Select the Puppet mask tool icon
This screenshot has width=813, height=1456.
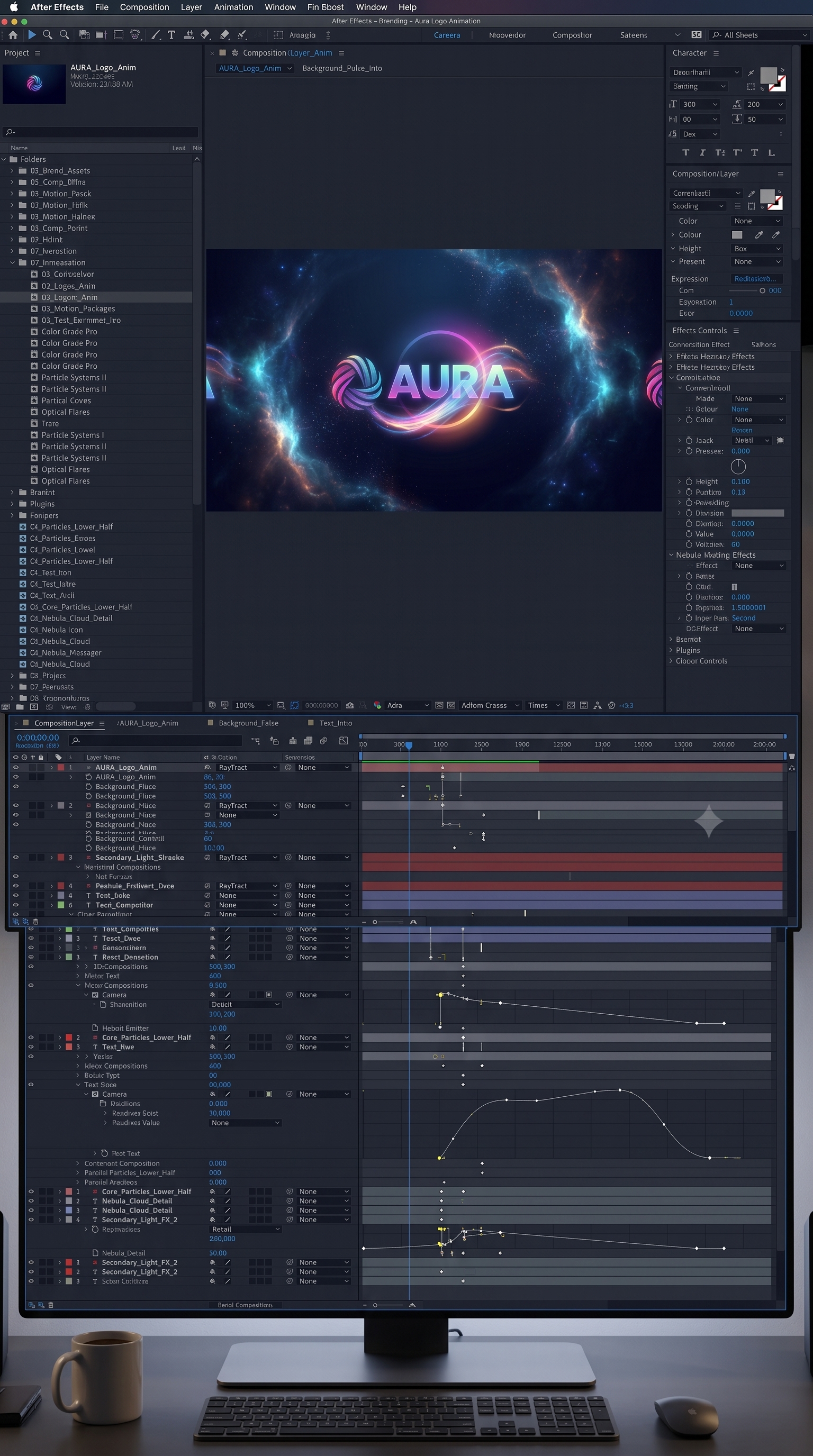tap(135, 35)
